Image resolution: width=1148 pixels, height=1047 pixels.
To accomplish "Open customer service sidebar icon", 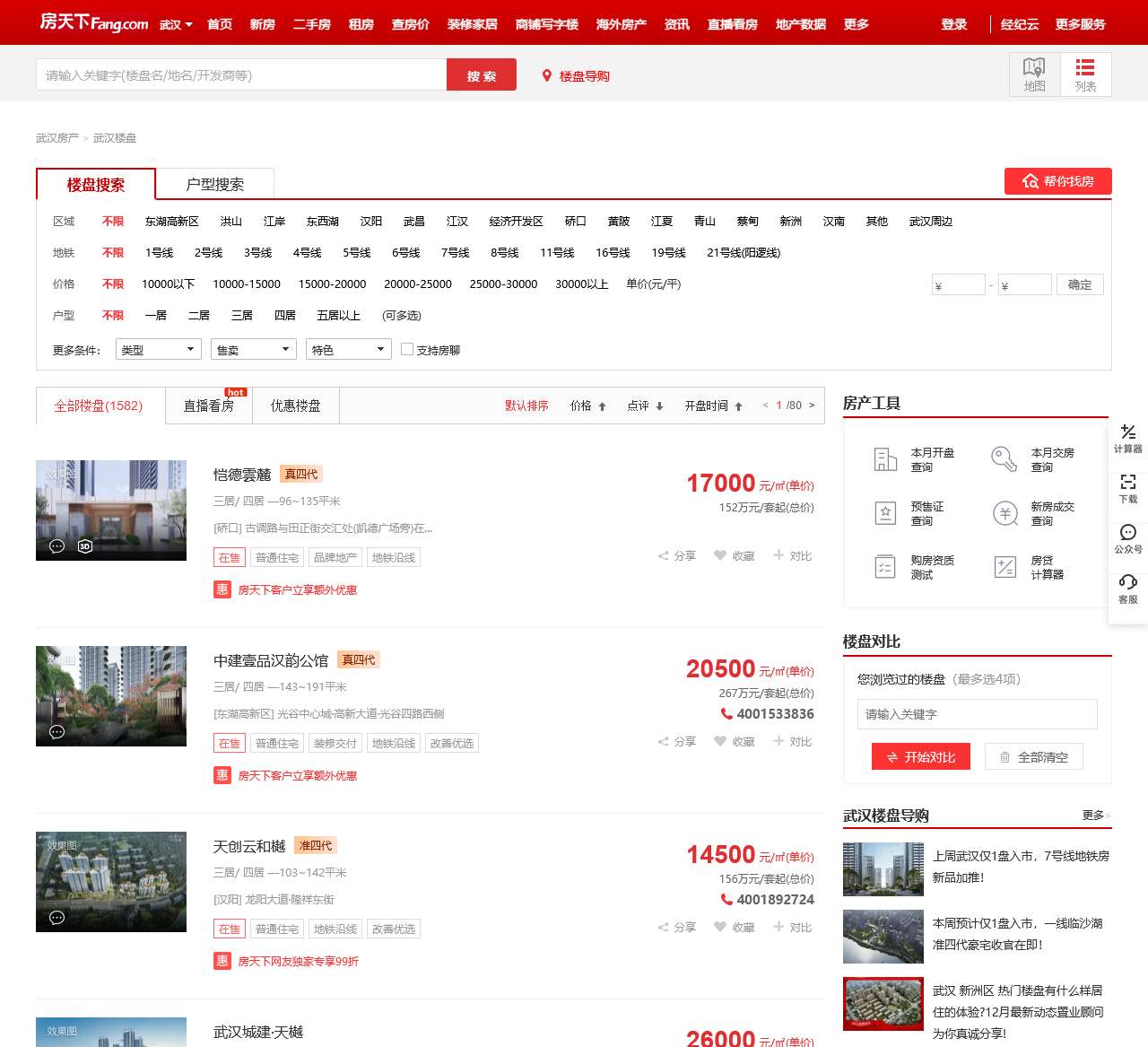I will point(1127,589).
